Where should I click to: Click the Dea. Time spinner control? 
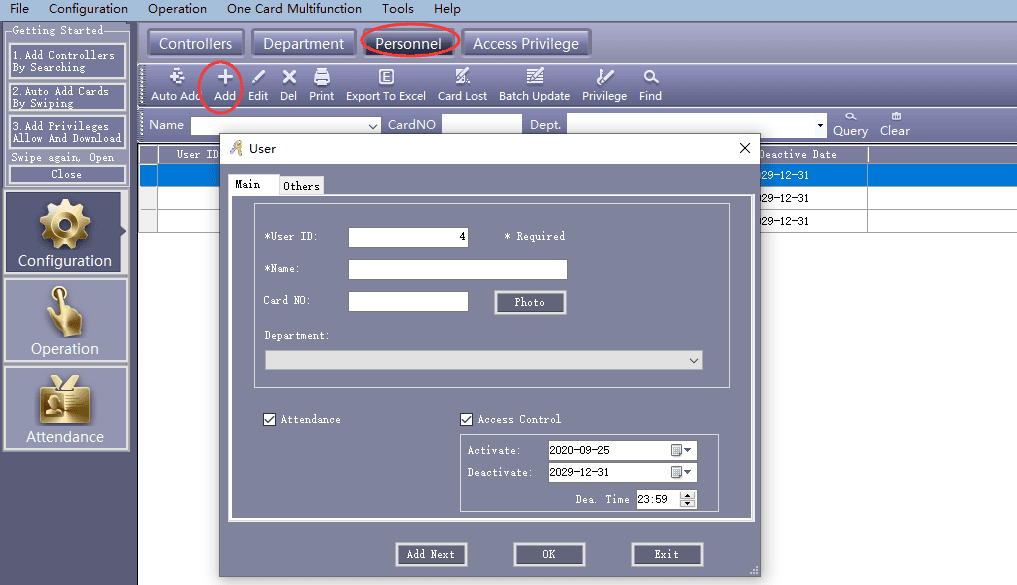688,499
